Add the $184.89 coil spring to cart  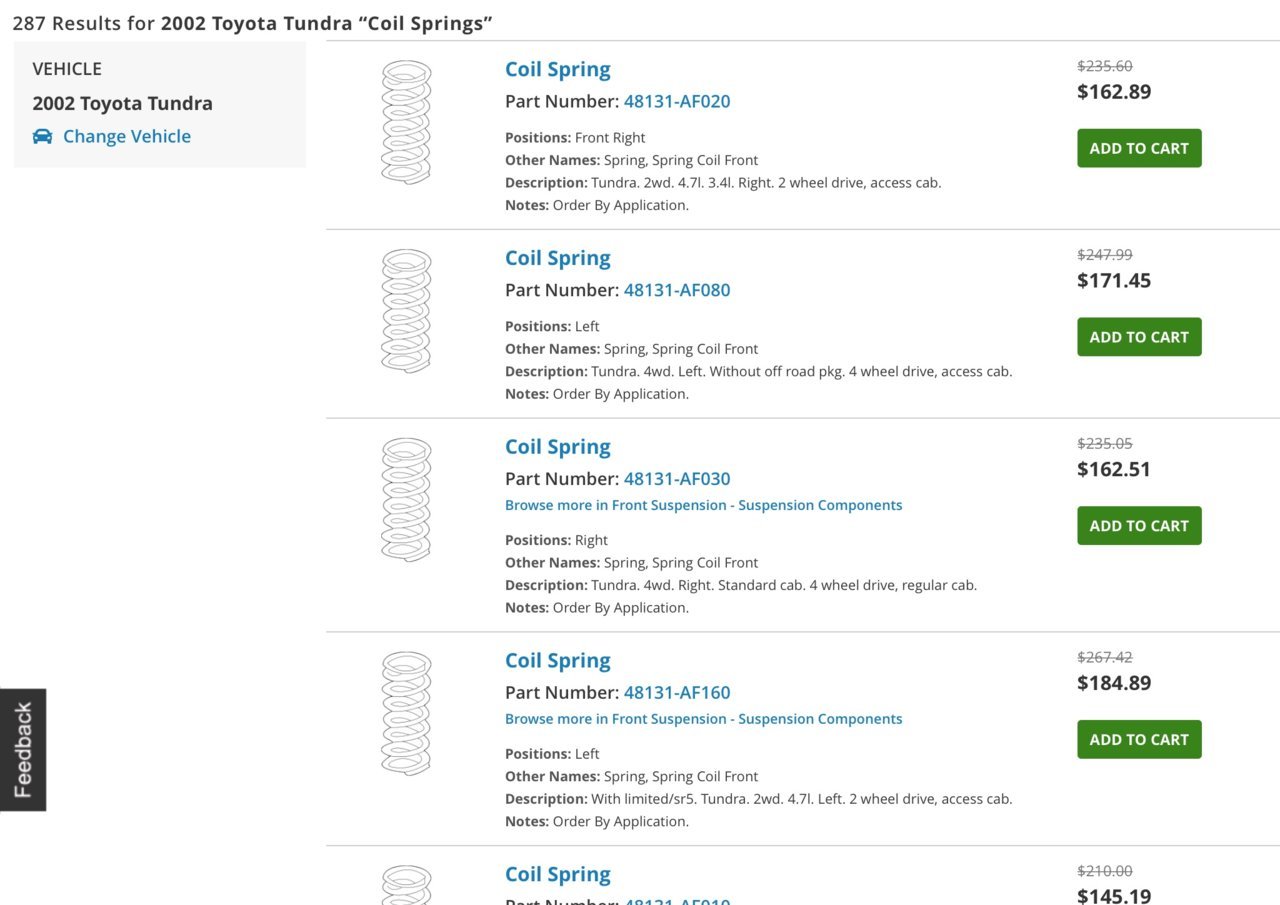1139,740
